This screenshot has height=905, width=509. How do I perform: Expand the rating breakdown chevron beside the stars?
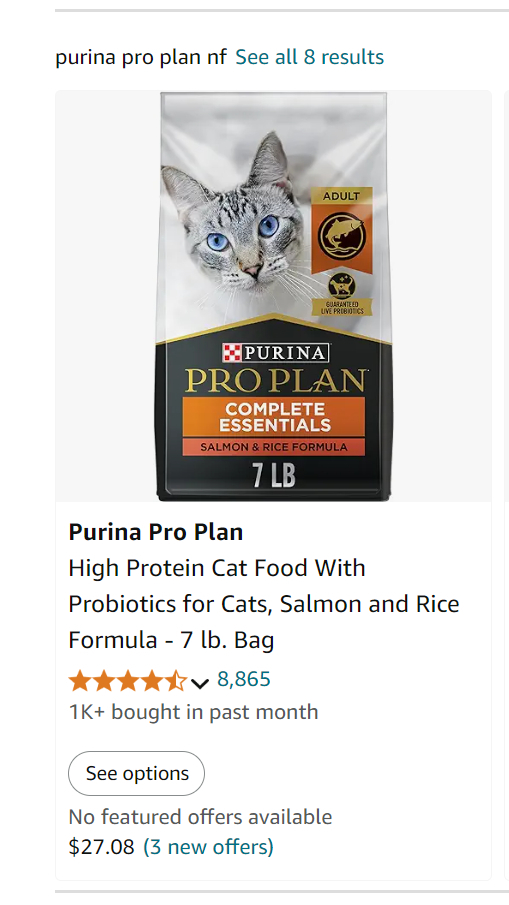tap(200, 683)
